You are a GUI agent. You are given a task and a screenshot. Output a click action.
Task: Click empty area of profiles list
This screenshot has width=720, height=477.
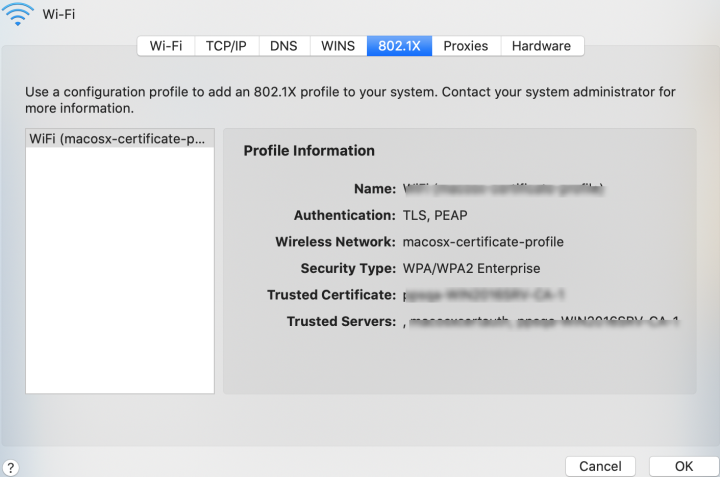coord(119,270)
